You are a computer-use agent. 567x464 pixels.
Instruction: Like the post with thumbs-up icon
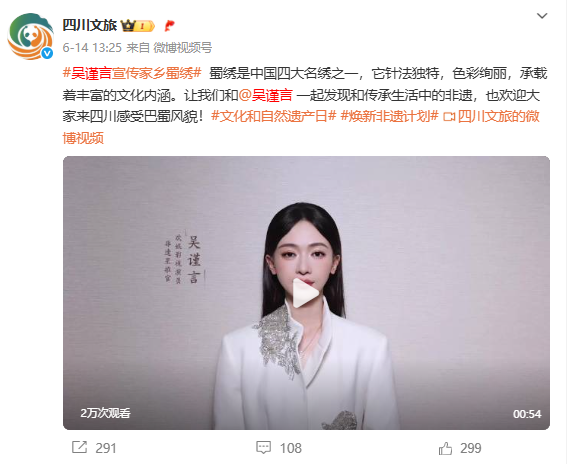pyautogui.click(x=445, y=448)
